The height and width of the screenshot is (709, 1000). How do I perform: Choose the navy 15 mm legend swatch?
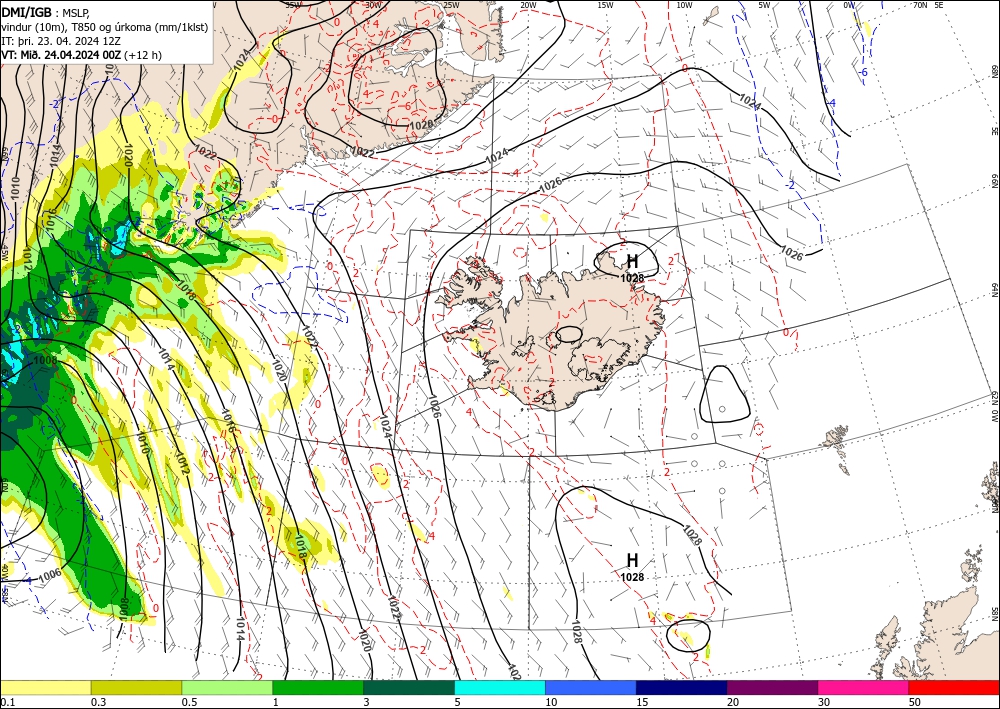tap(681, 687)
